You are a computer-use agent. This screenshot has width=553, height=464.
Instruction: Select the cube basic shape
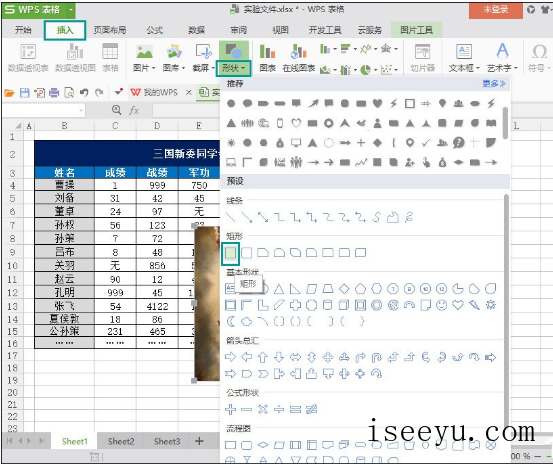click(344, 305)
